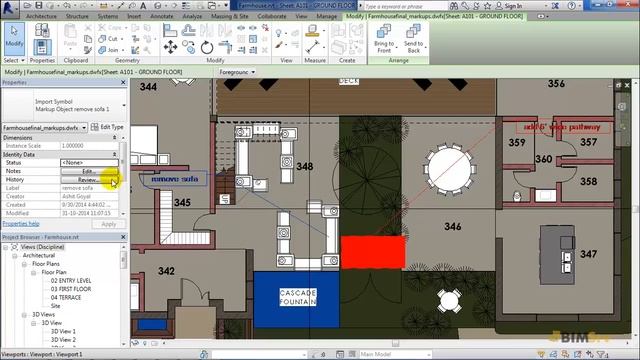640x360 pixels.
Task: Click the Measure dimension icon
Action: point(312,47)
